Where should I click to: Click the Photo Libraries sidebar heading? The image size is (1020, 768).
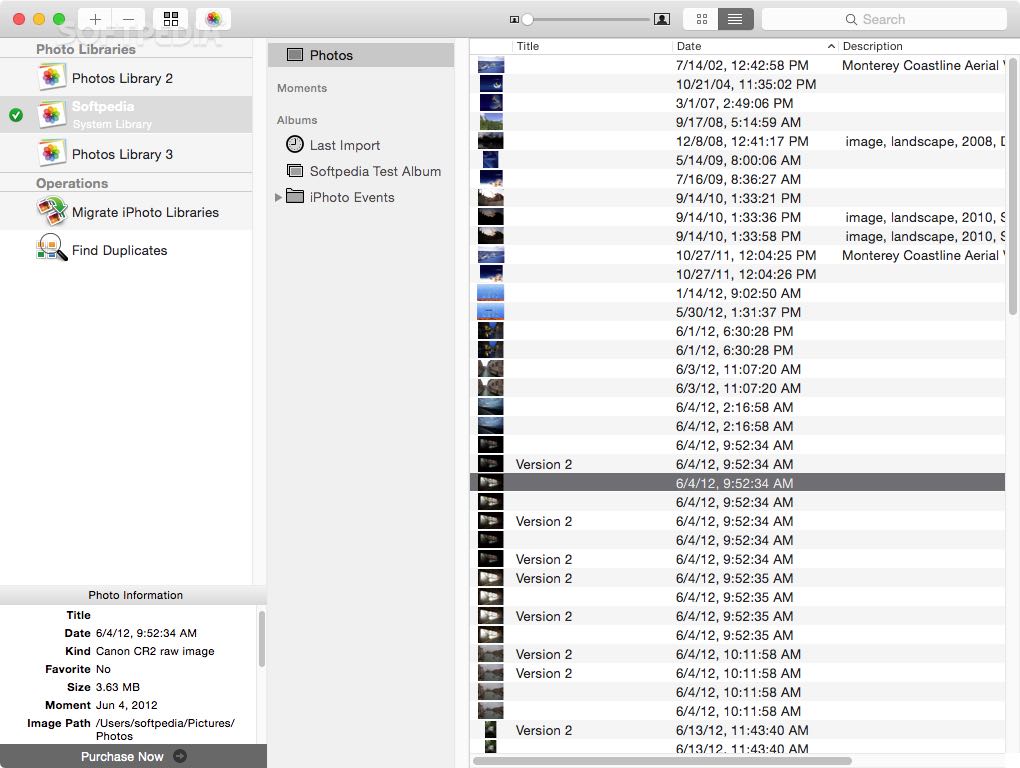[x=86, y=49]
